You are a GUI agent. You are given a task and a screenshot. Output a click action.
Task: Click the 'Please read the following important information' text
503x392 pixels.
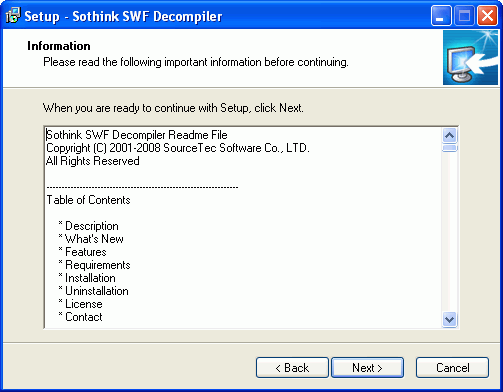point(196,62)
